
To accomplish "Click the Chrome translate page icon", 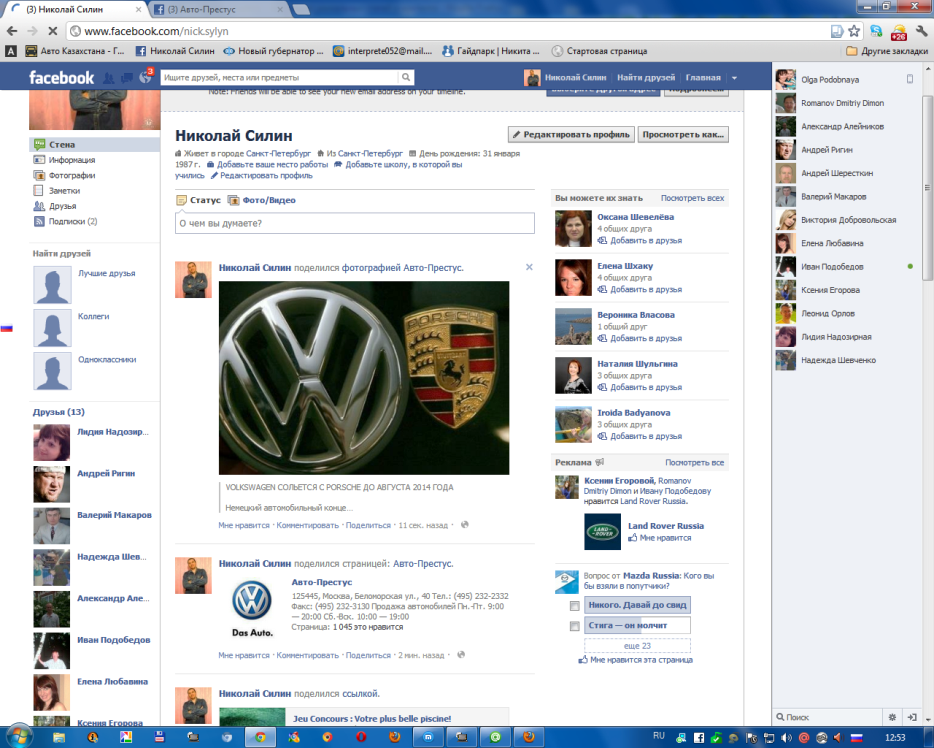I will (x=837, y=31).
